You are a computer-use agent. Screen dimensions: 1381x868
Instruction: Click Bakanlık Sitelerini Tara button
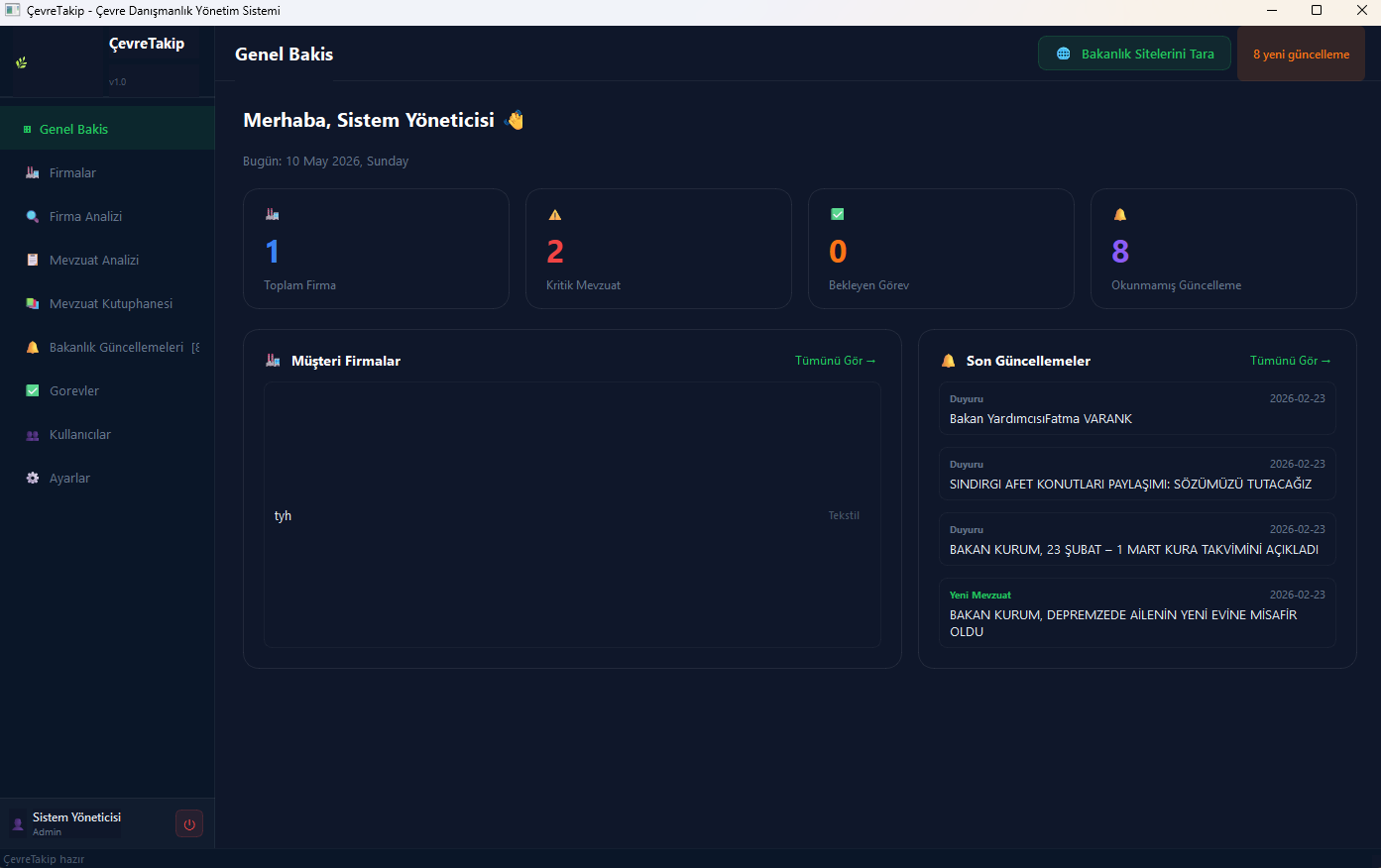pos(1134,54)
